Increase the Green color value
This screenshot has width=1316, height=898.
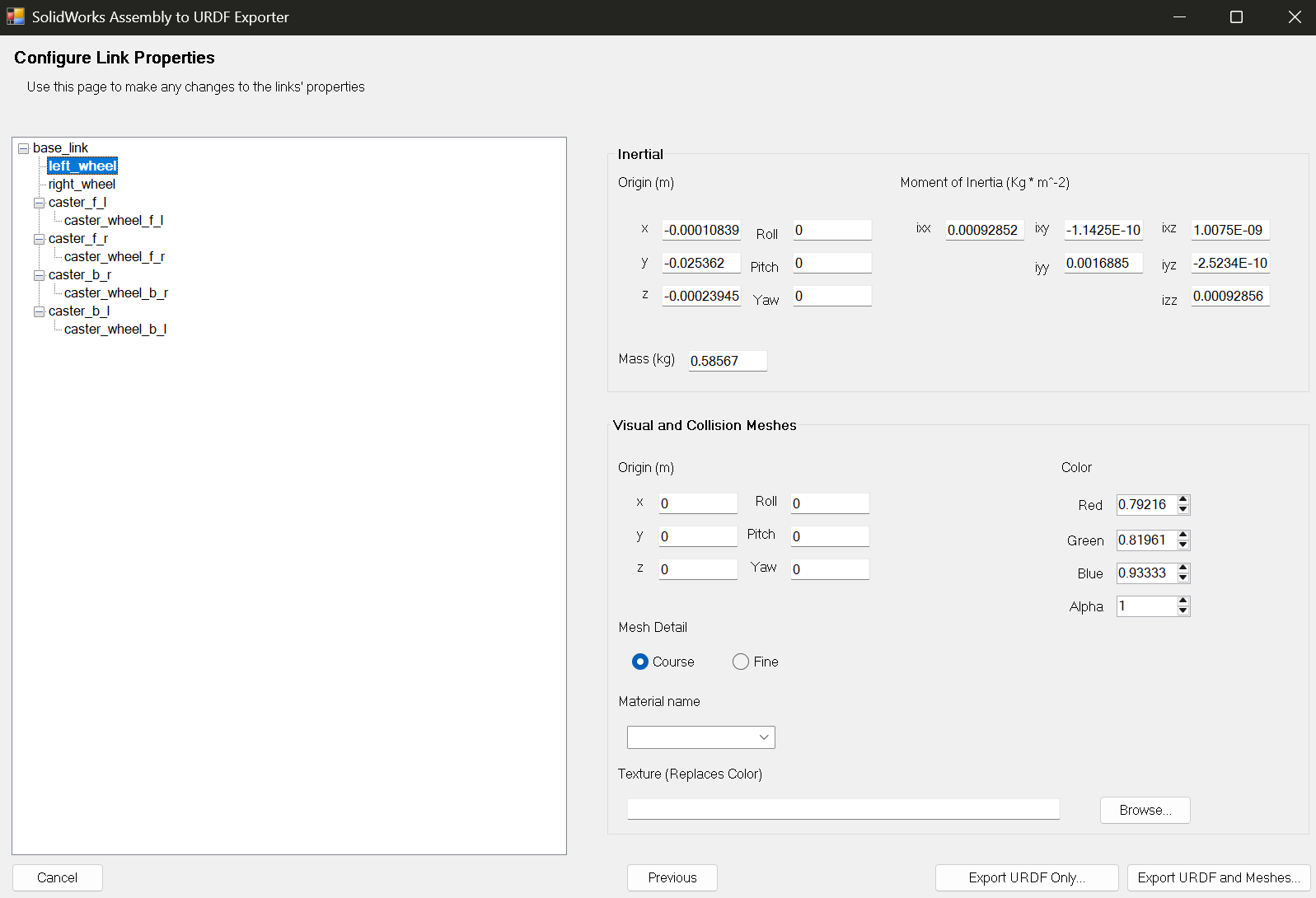(x=1183, y=535)
